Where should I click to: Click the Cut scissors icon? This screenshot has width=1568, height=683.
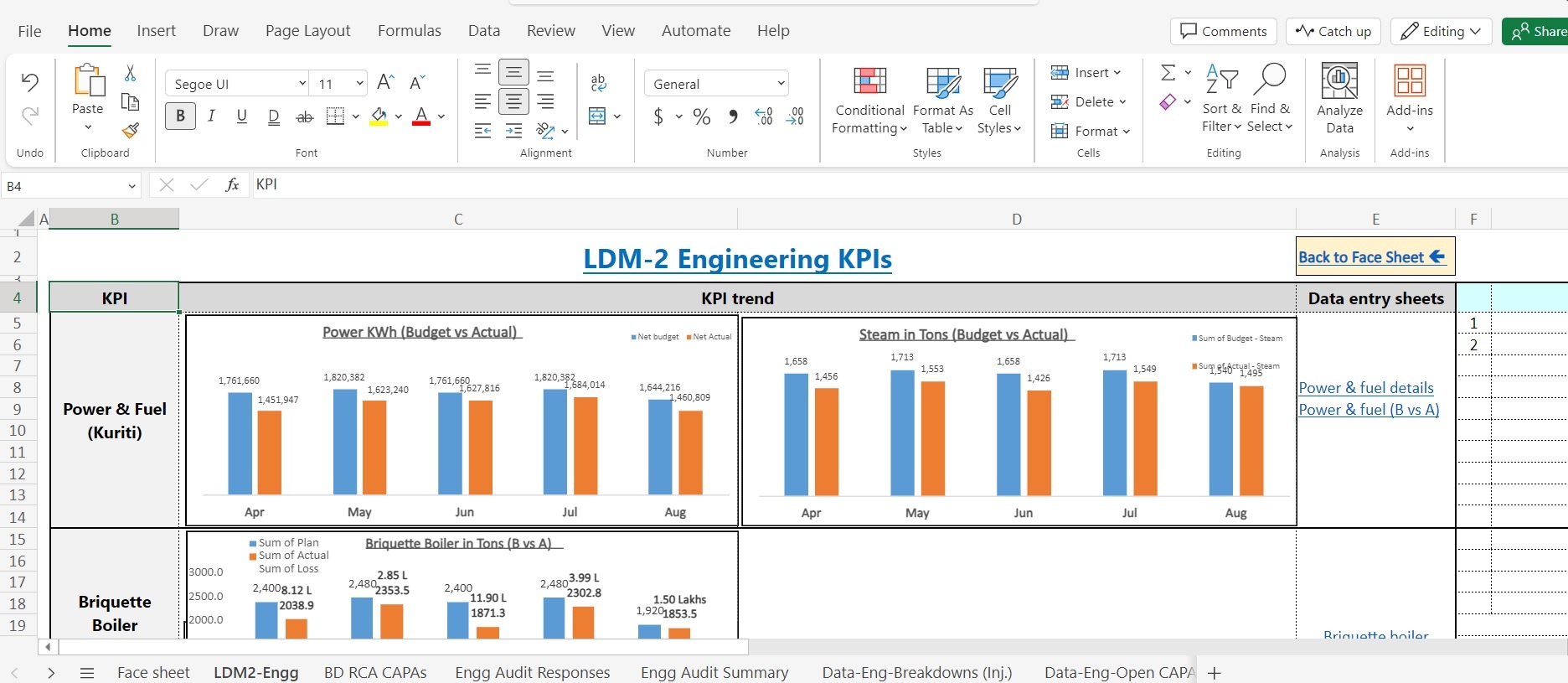tap(130, 73)
